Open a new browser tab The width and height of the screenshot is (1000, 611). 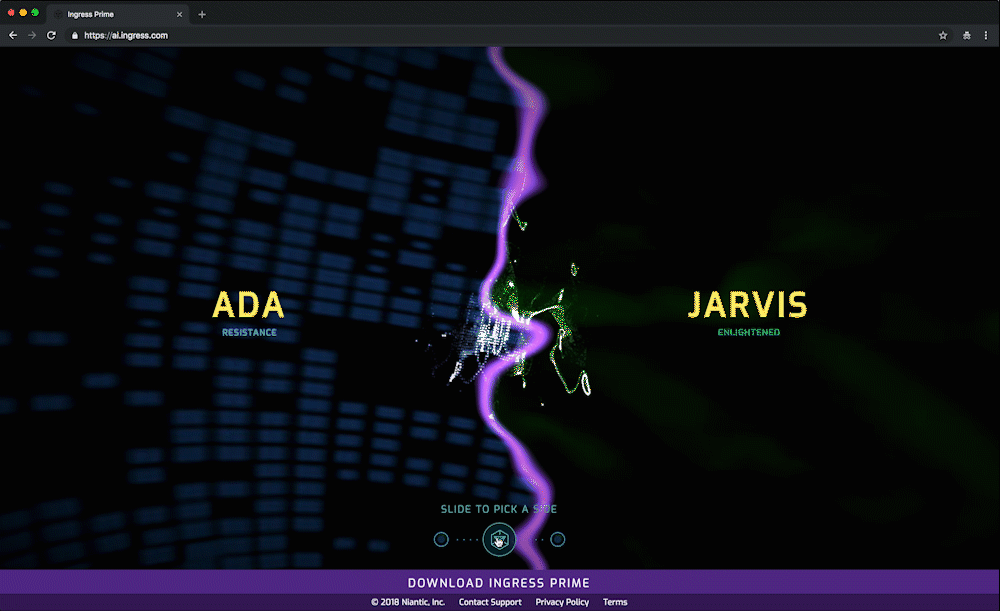[202, 14]
